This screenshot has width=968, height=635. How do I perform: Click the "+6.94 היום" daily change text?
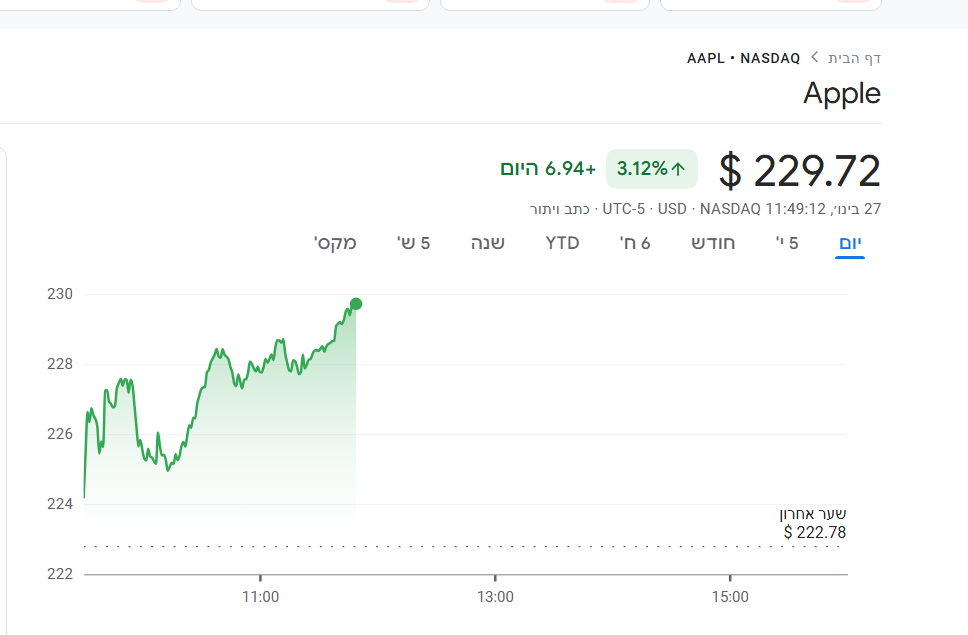click(548, 169)
